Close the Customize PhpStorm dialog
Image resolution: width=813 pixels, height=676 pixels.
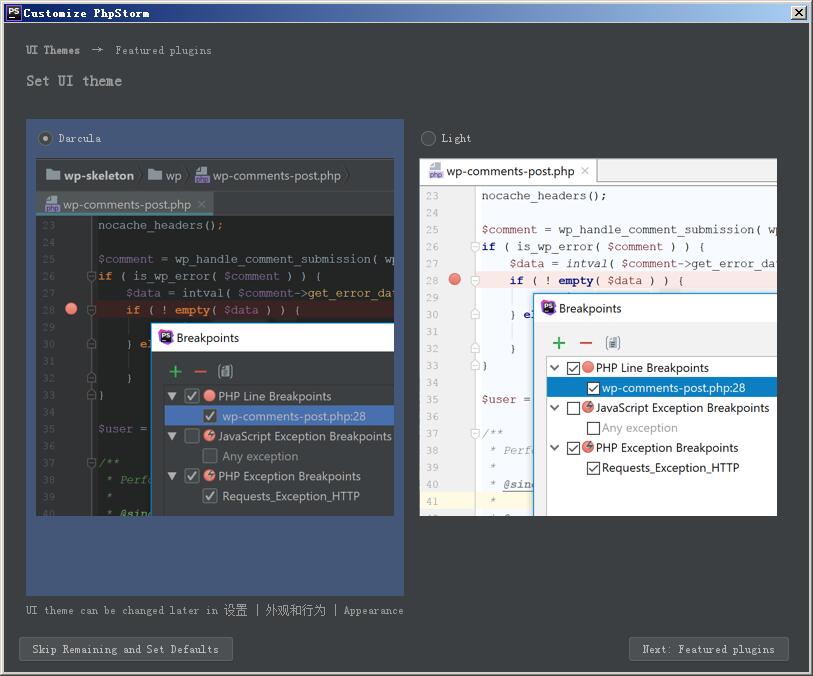point(798,12)
